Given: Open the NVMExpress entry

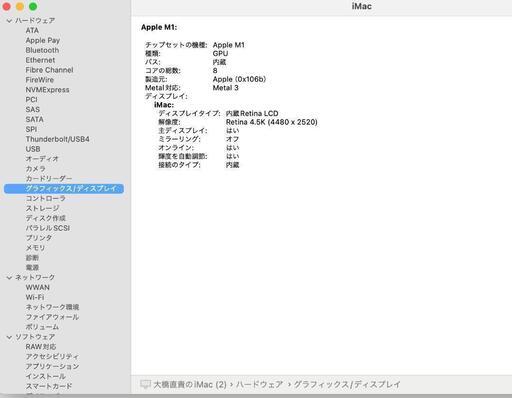Looking at the screenshot, I should (47, 90).
